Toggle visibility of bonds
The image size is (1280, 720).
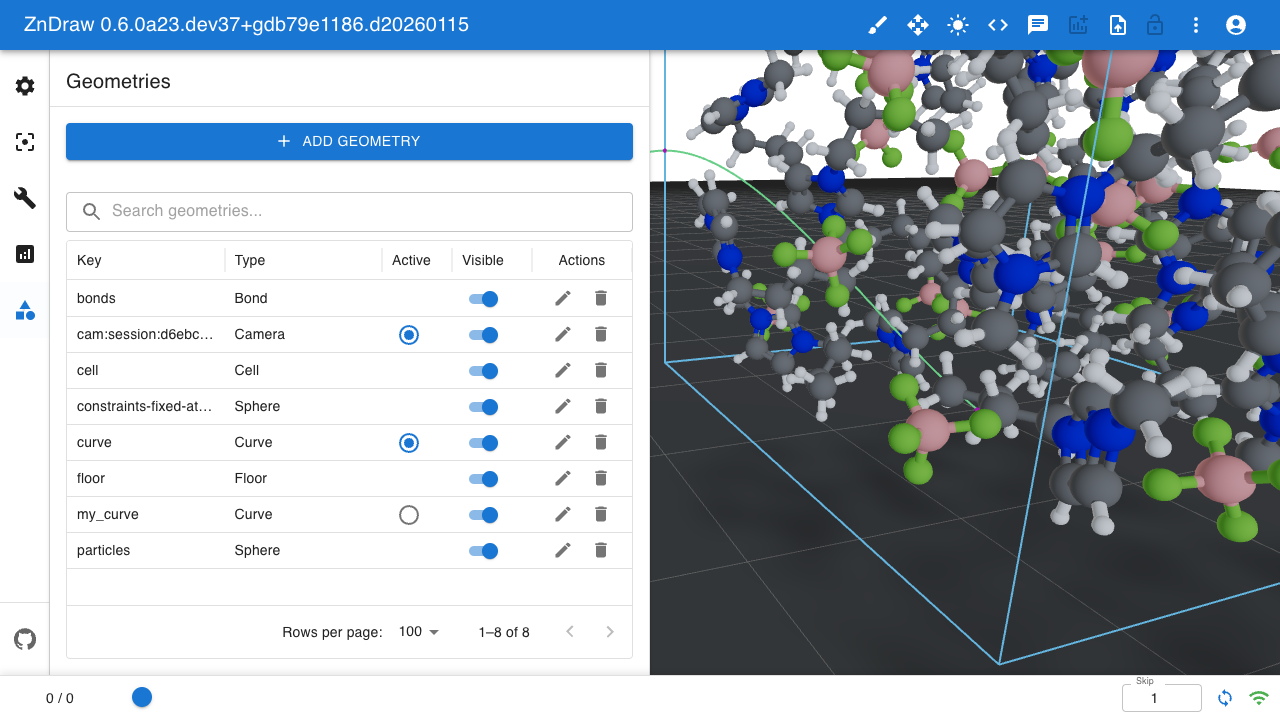point(484,298)
